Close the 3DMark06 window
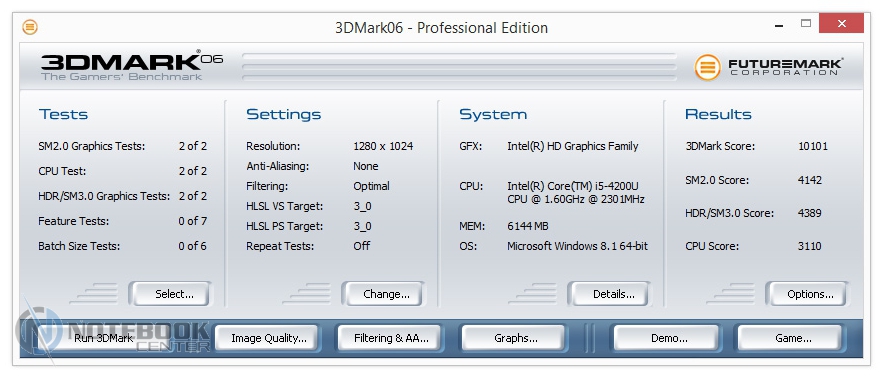This screenshot has width=883, height=378. coord(841,24)
